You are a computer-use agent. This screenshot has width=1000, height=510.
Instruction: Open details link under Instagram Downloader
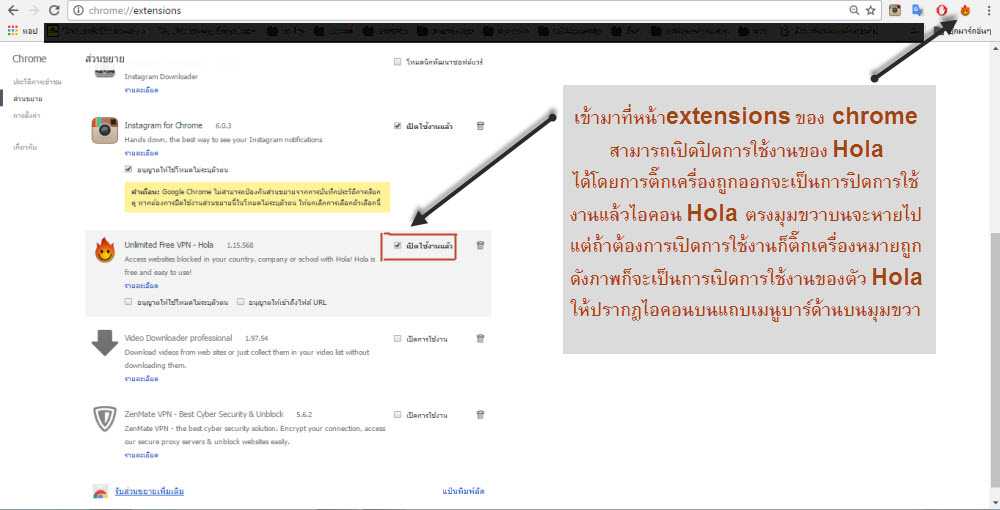tap(142, 90)
